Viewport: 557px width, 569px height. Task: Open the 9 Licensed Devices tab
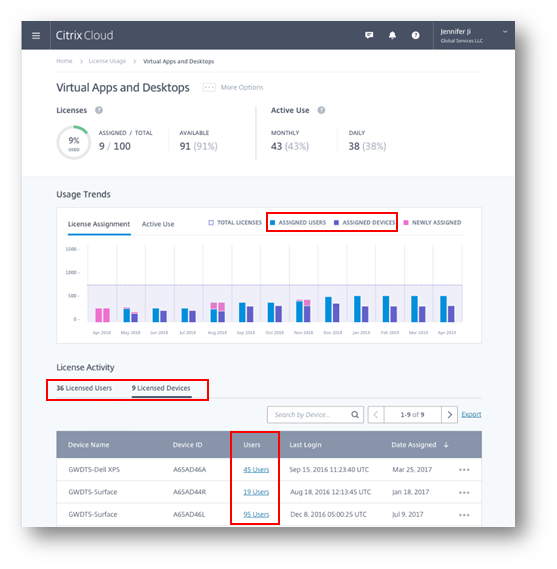[x=161, y=388]
